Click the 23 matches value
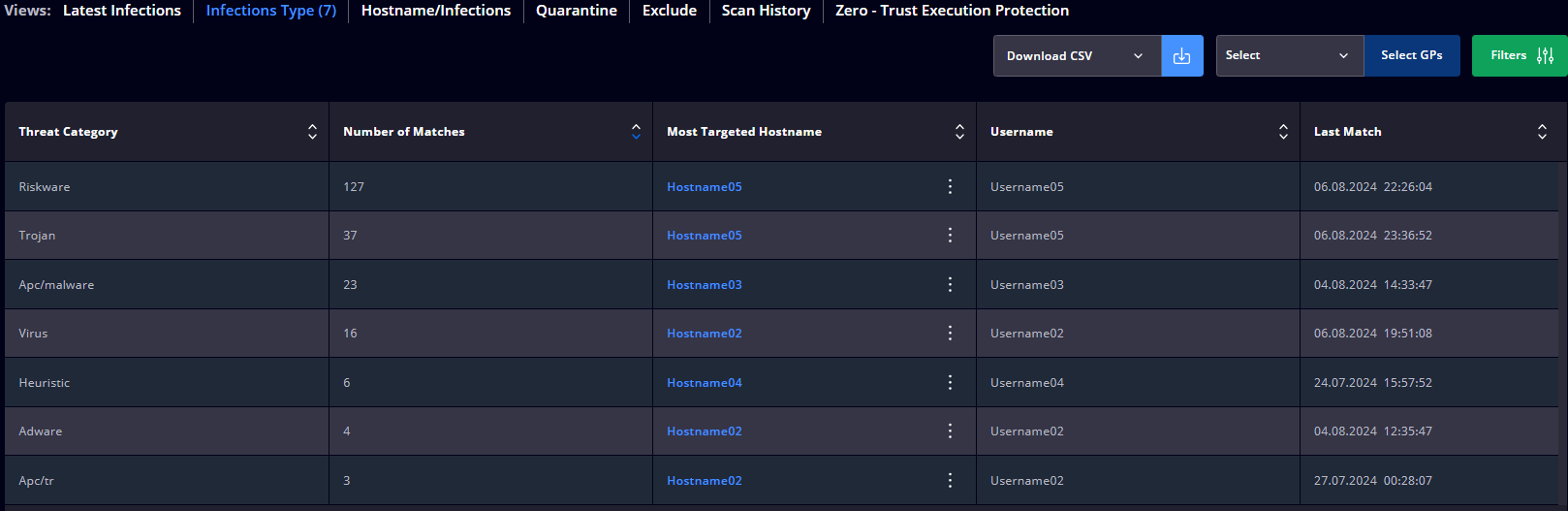The image size is (1568, 511). (350, 285)
